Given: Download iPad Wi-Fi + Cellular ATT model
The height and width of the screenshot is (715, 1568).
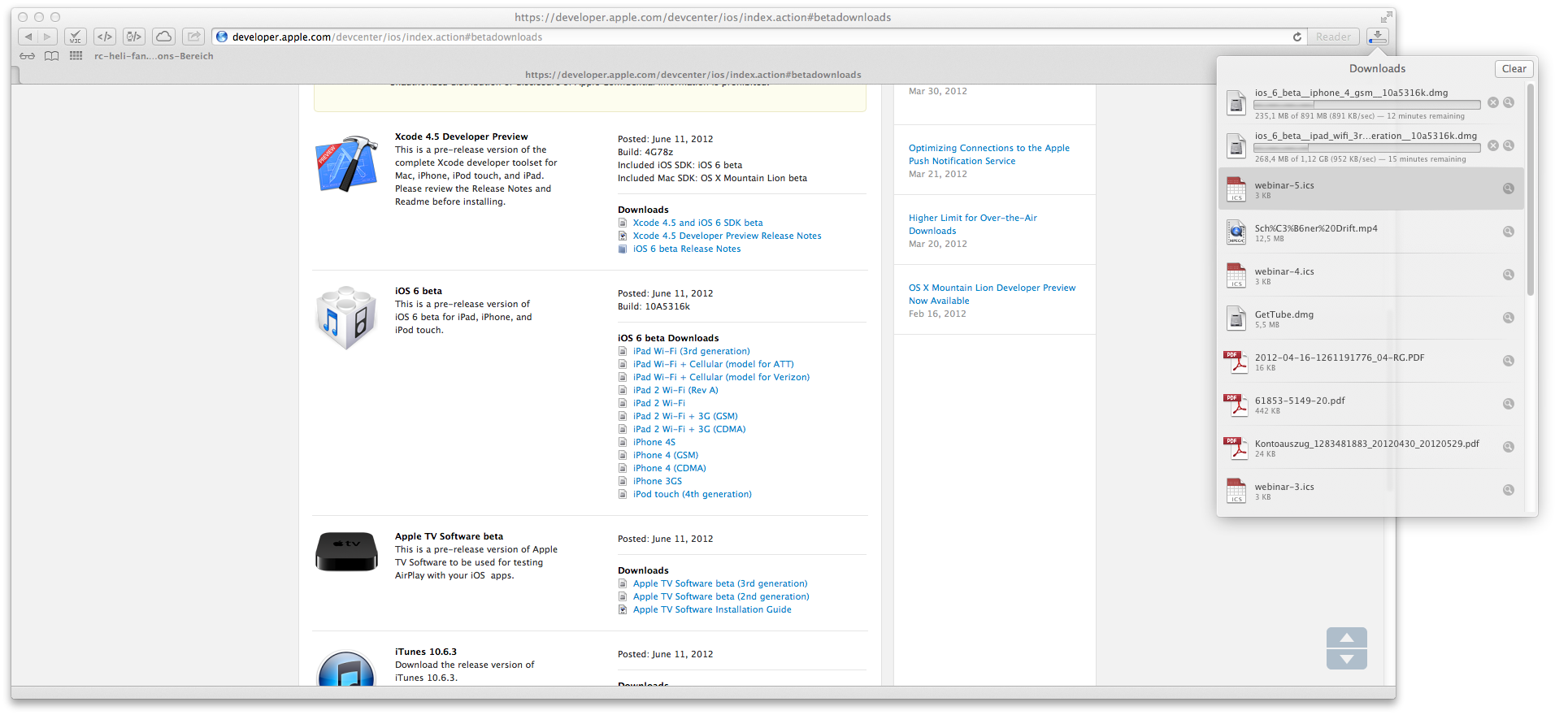Looking at the screenshot, I should pos(713,364).
